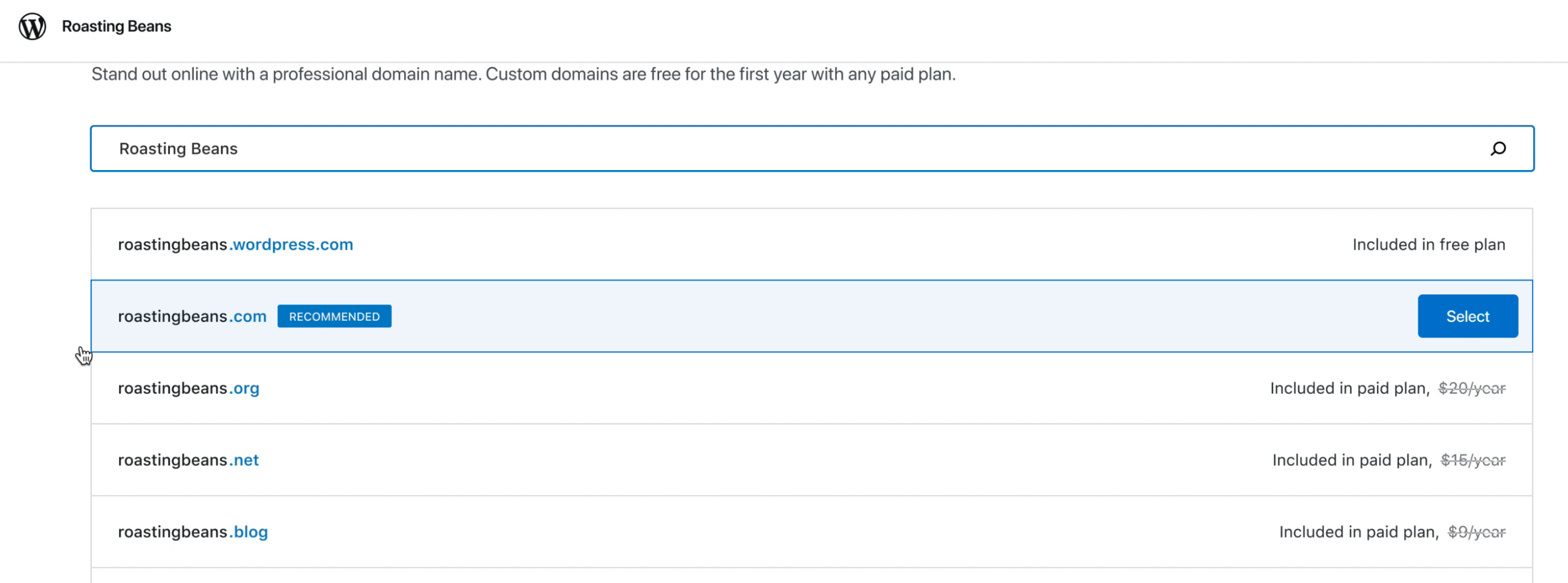Screen dimensions: 1568x583
Task: Click the .com blue suffix text
Action: pos(248,316)
